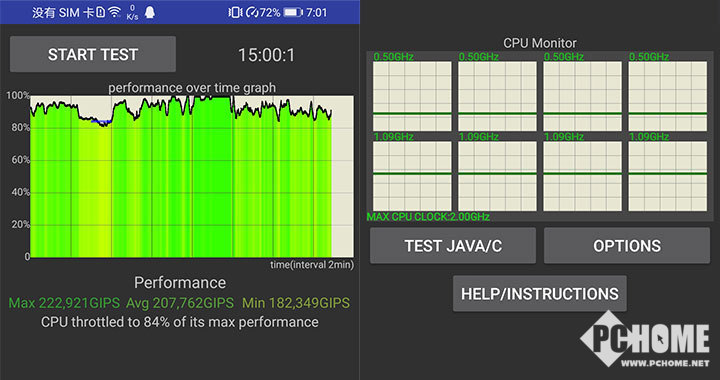Tap the Wi-Fi icon in status bar

[x=114, y=12]
